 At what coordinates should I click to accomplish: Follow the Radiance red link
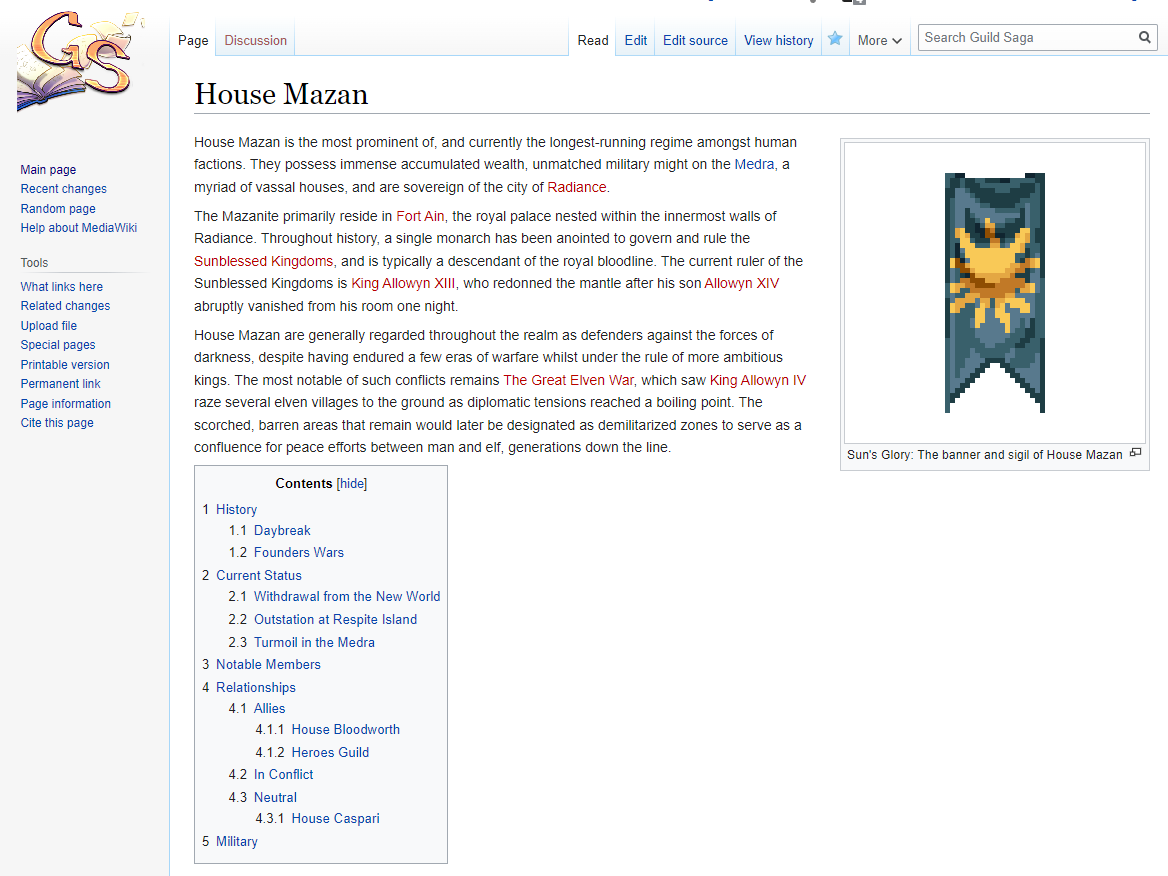(x=577, y=187)
